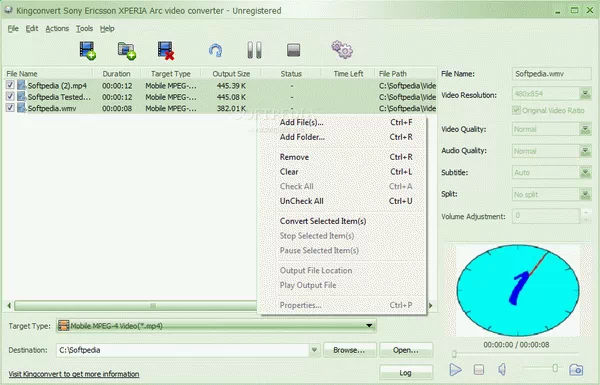Click the Convert (blue arrow) toolbar icon
The image size is (600, 385).
[216, 51]
